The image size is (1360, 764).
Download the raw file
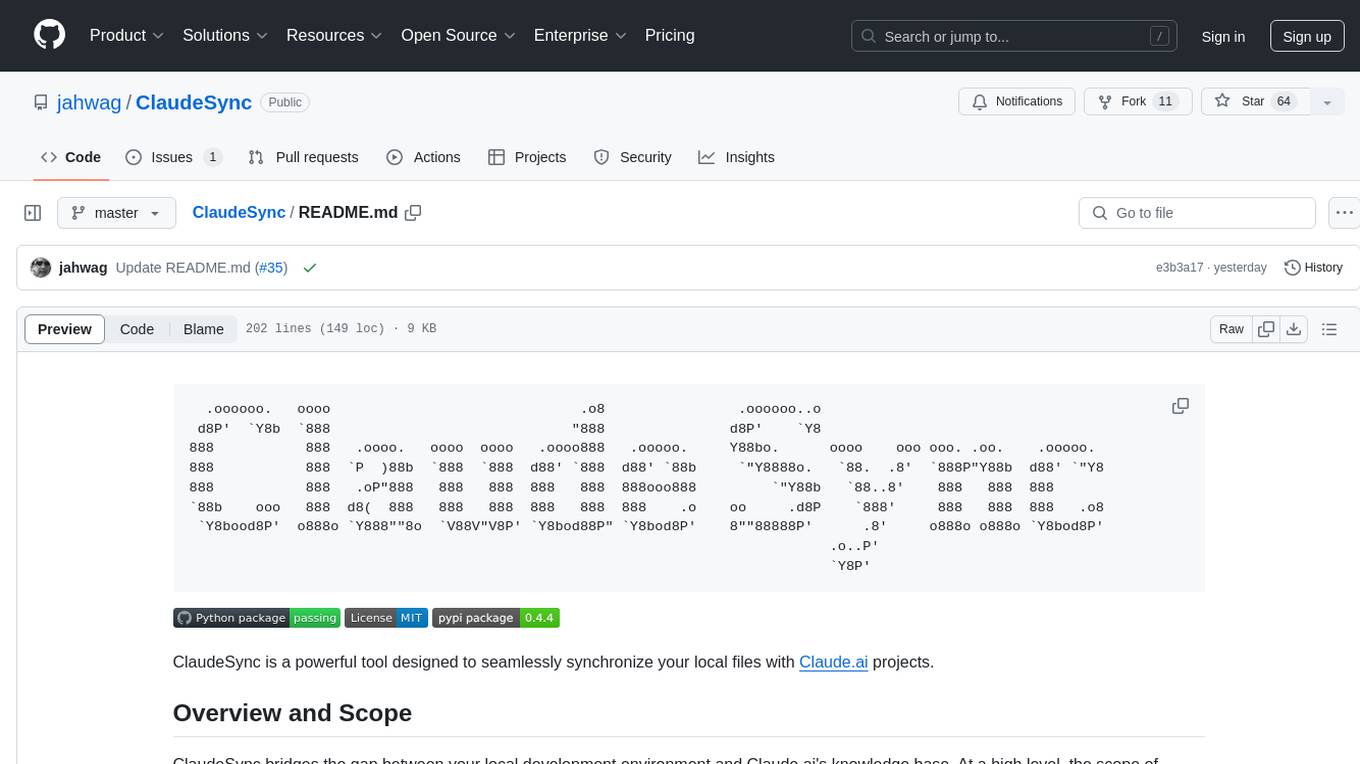1293,329
